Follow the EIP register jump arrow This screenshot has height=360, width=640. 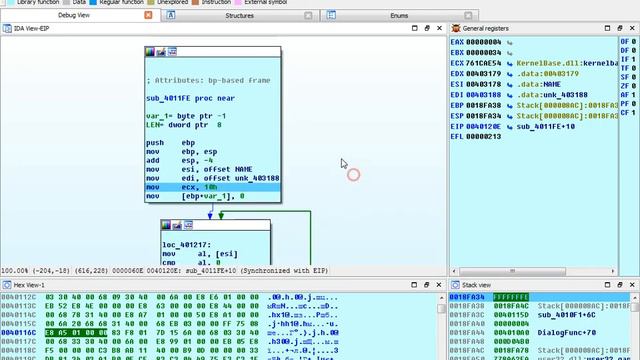(x=510, y=127)
